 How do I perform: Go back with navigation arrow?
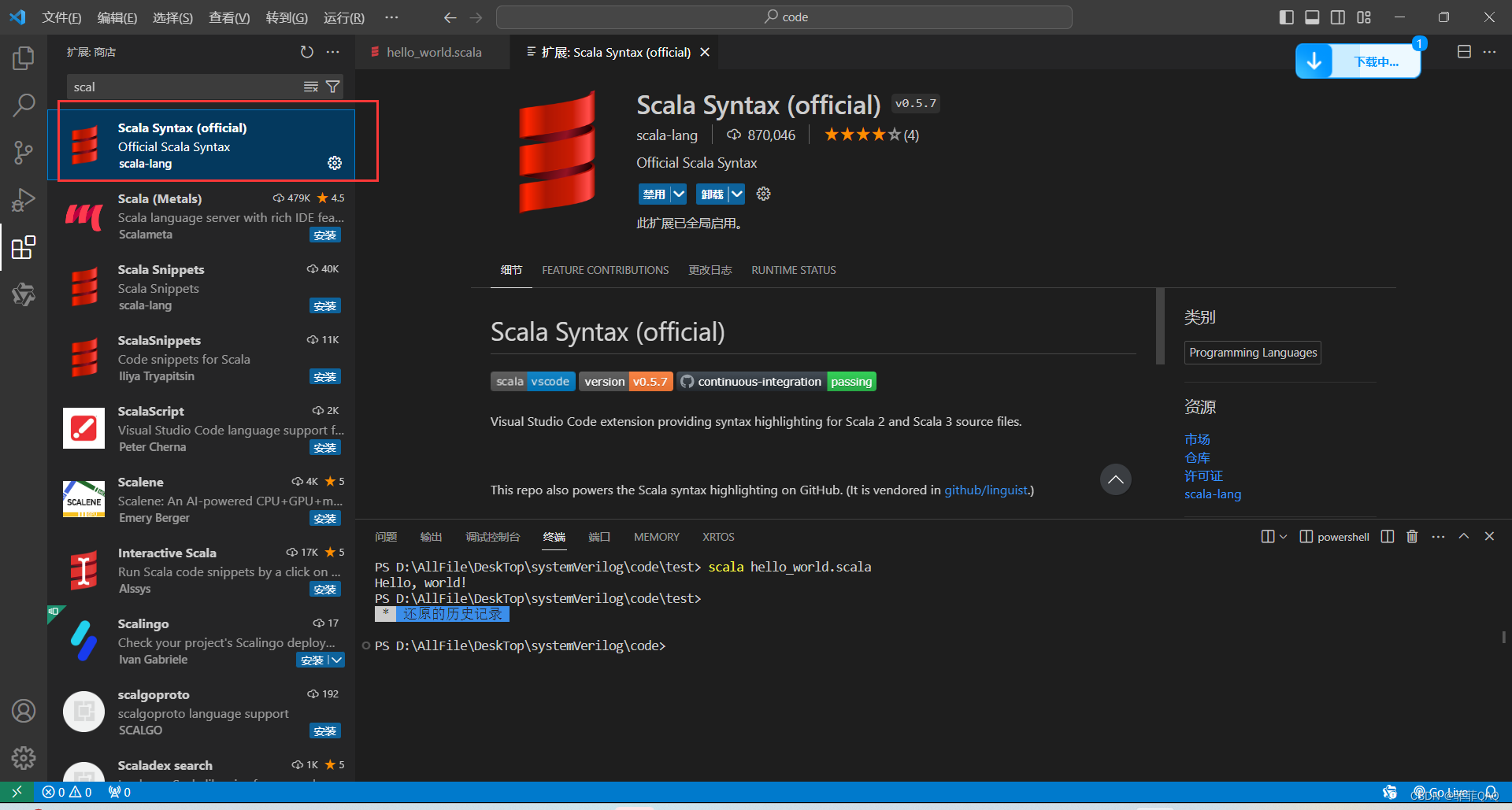(450, 17)
